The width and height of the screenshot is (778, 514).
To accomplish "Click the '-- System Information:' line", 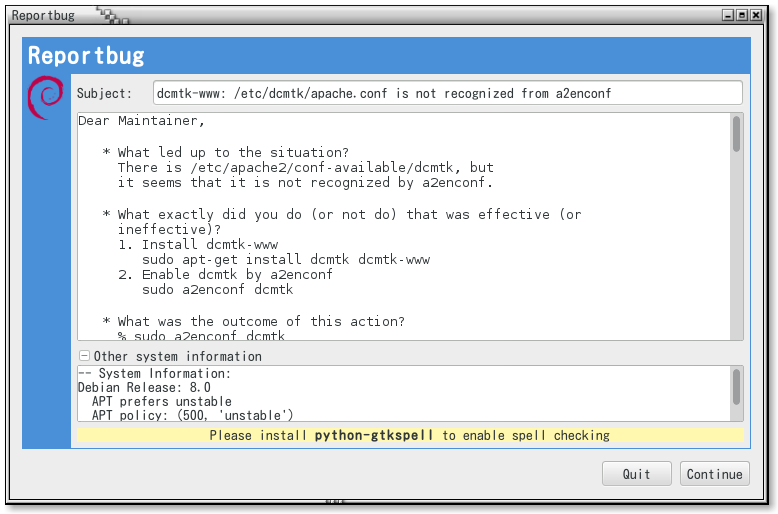I will pos(155,373).
